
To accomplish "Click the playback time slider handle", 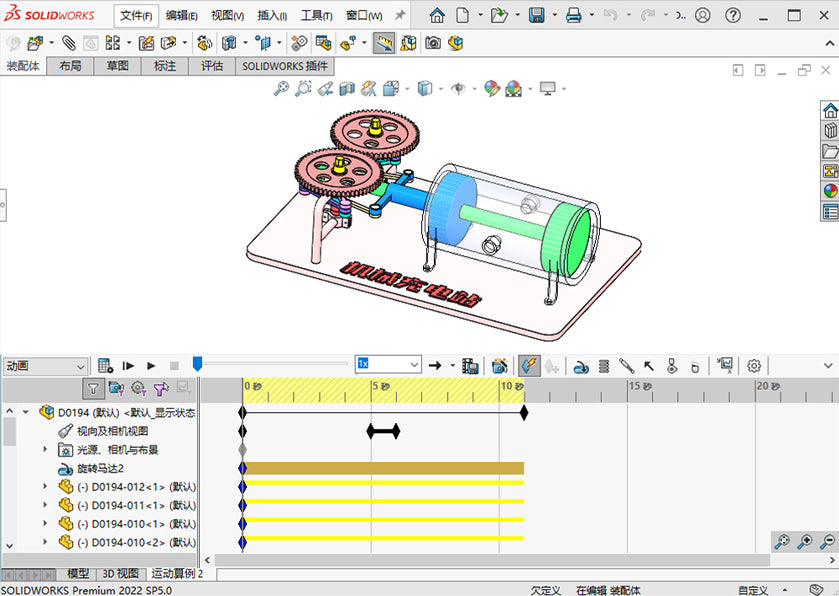I will (x=197, y=364).
